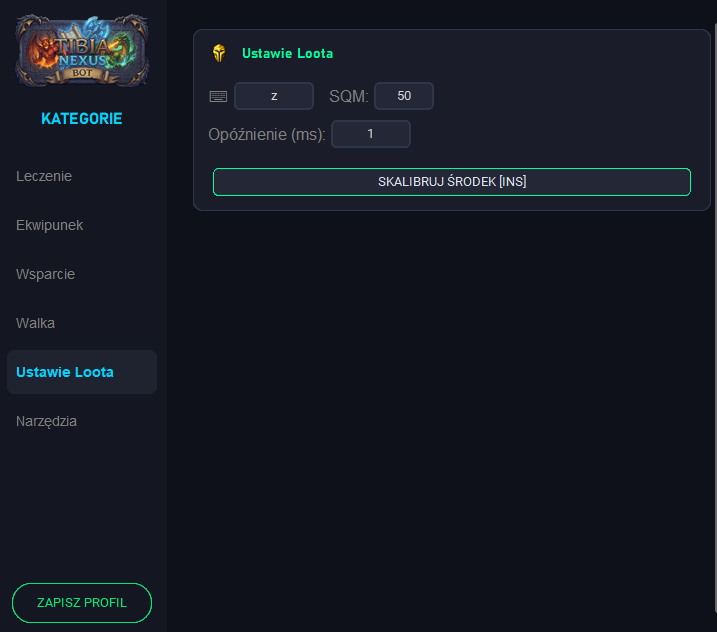
Task: Focus the hotkey field containing z
Action: (274, 96)
